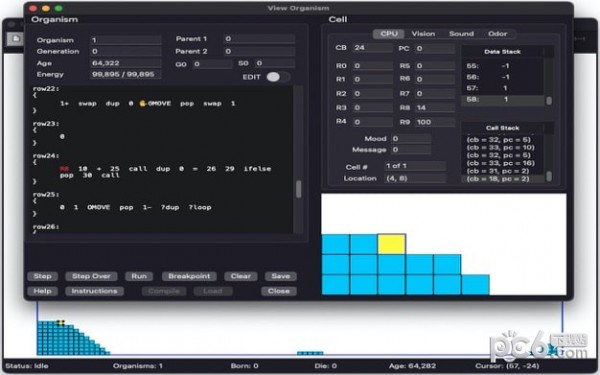Screen dimensions: 600x375
Task: Click the R8 register field showing 14
Action: tap(435, 108)
